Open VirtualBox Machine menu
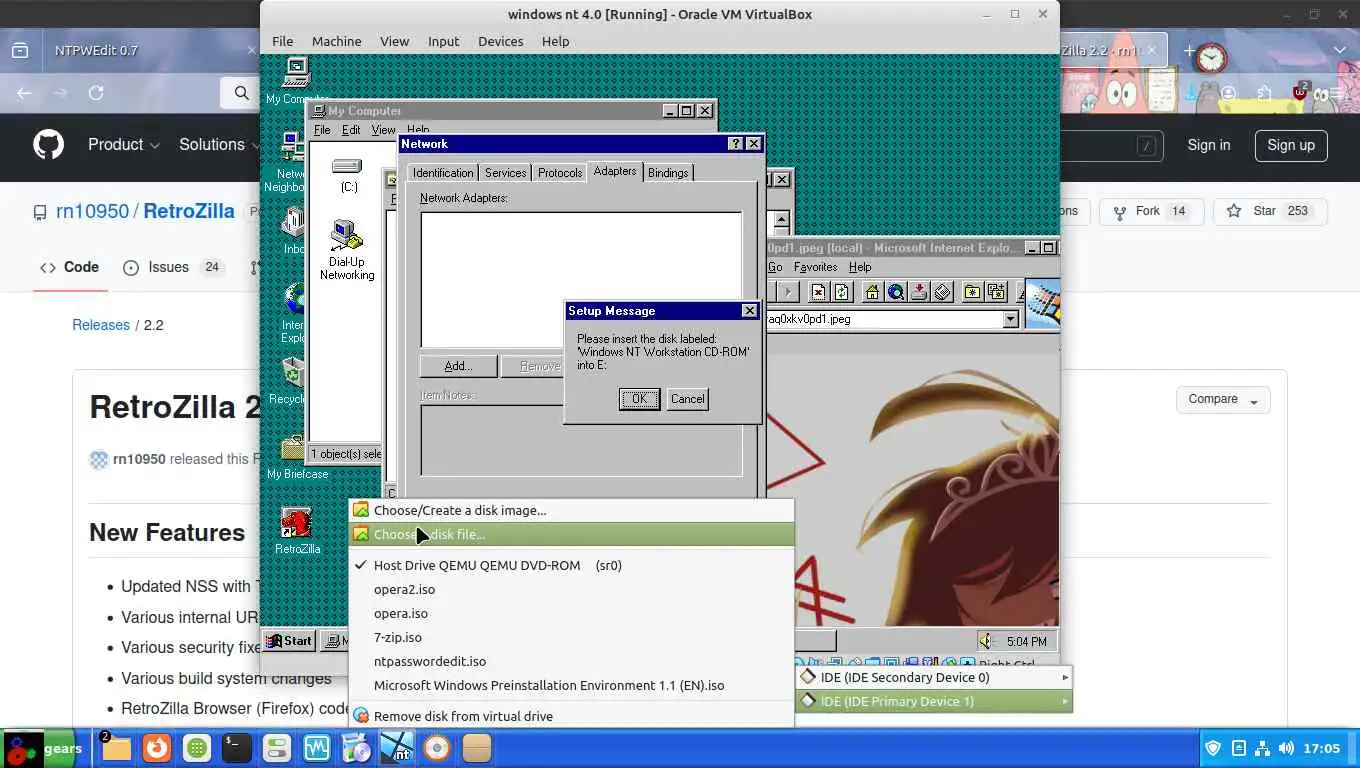Image resolution: width=1360 pixels, height=768 pixels. coord(336,41)
